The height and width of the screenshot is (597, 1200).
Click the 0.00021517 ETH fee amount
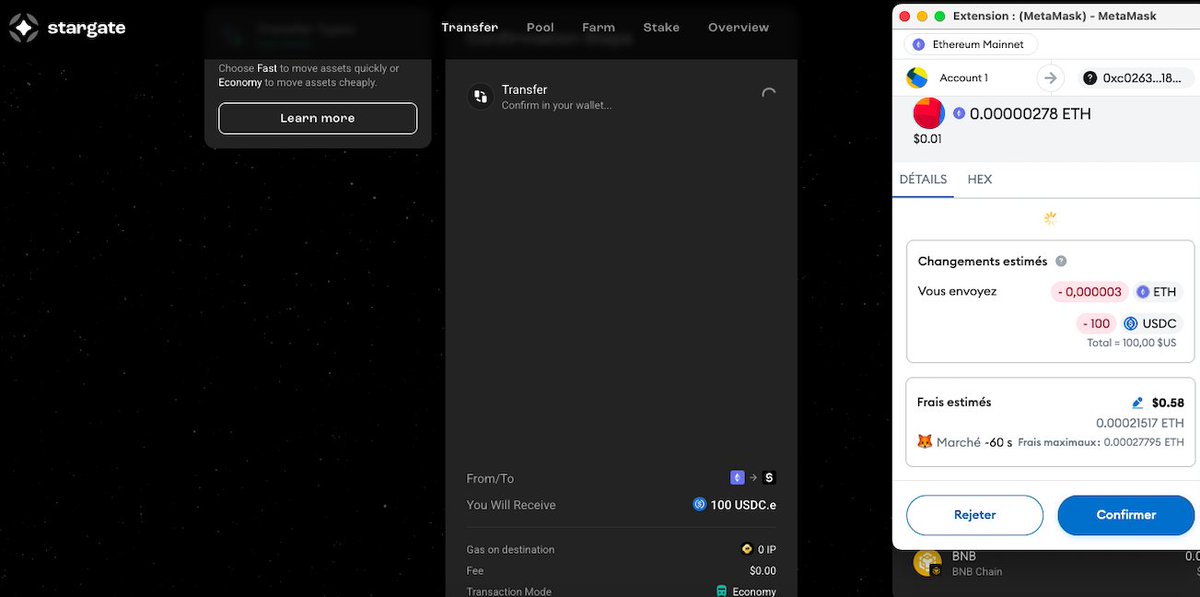(x=1140, y=422)
